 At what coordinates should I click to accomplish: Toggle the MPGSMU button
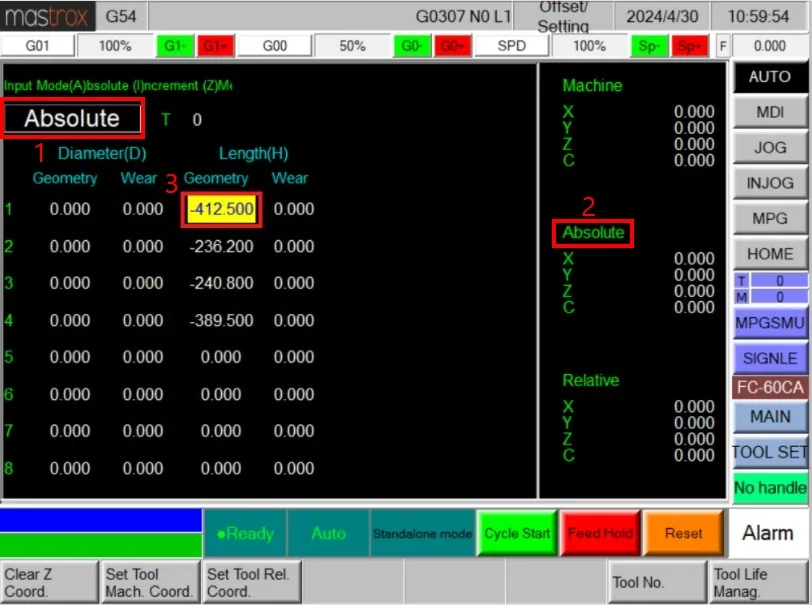[770, 323]
